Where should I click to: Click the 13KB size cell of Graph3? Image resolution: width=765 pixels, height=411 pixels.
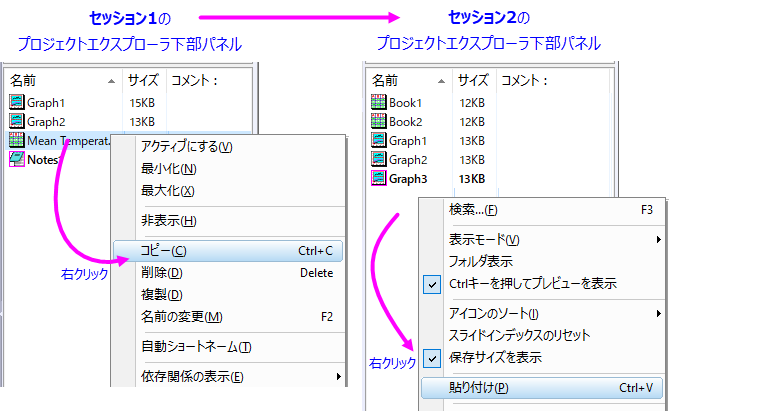[472, 179]
